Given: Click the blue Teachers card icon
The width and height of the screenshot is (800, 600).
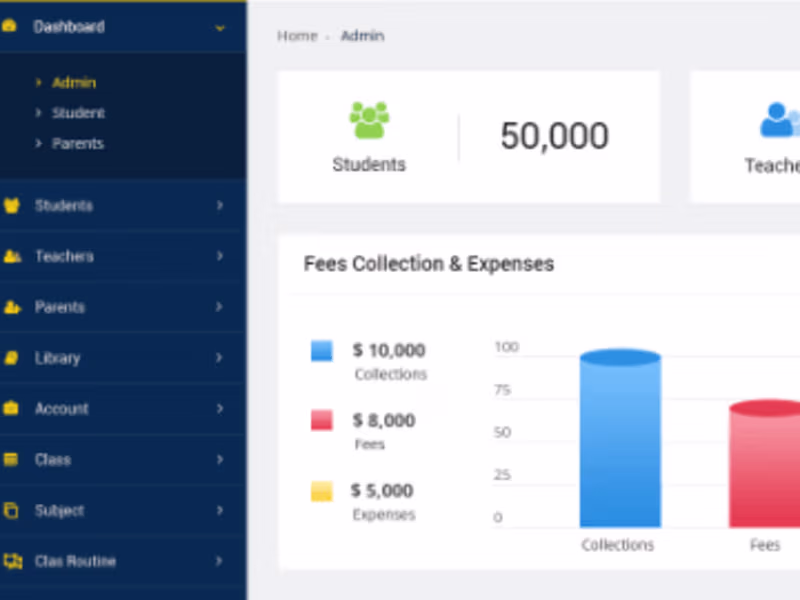Looking at the screenshot, I should (x=779, y=120).
